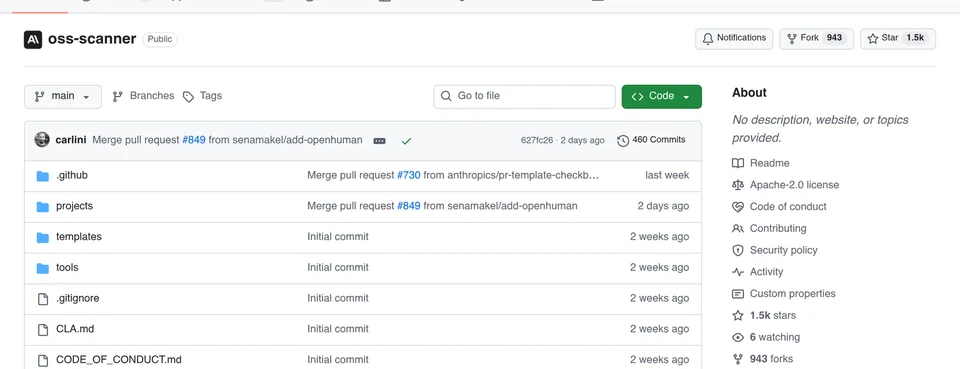This screenshot has height=369, width=960.
Task: Click 'last week' timestamp in .github row
Action: pos(667,176)
